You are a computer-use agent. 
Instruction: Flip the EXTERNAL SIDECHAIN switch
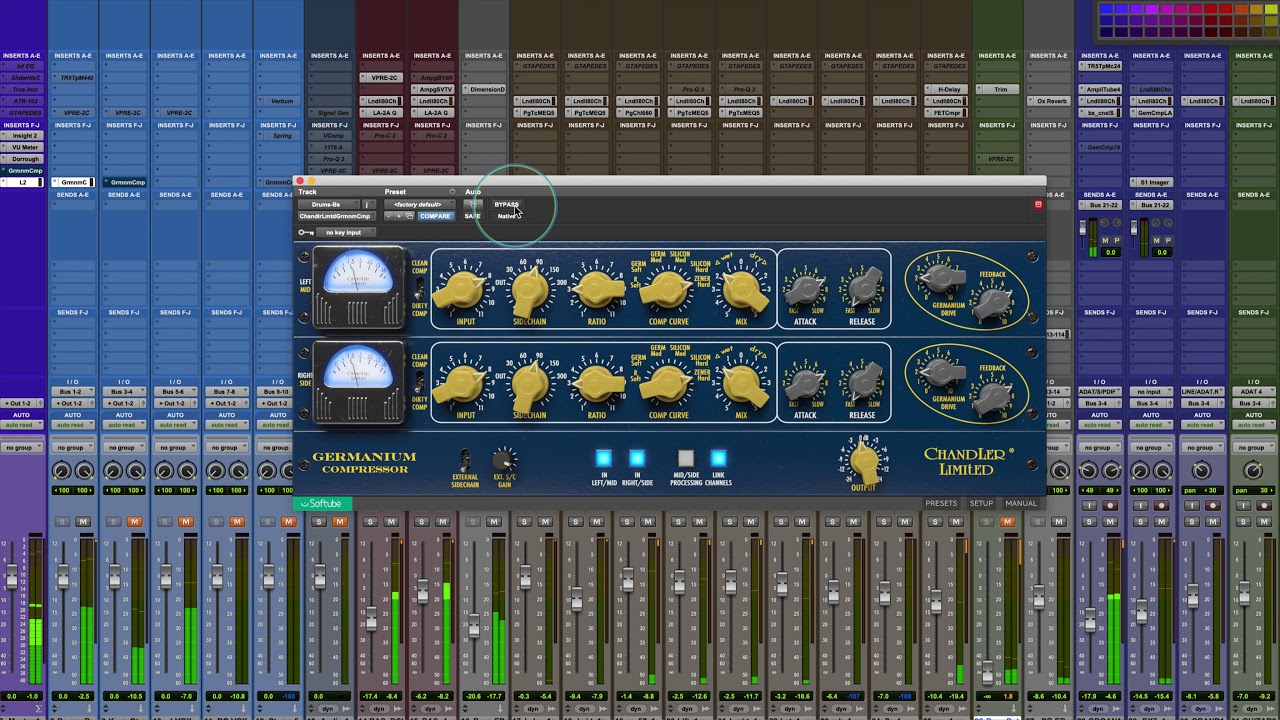point(464,461)
